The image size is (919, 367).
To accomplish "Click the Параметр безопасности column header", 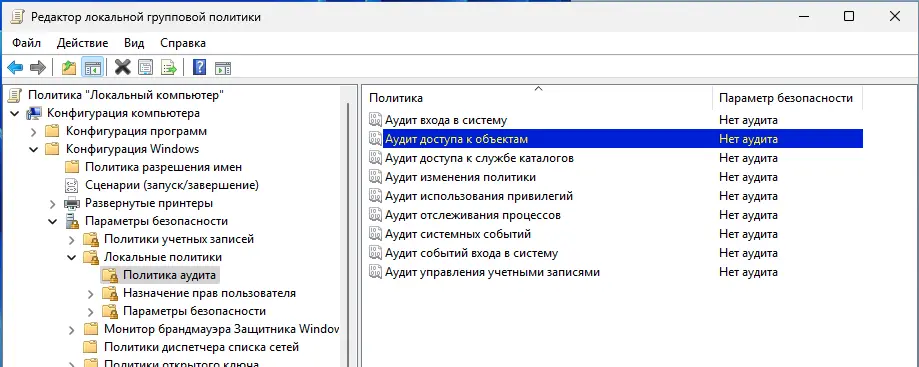I will 787,98.
